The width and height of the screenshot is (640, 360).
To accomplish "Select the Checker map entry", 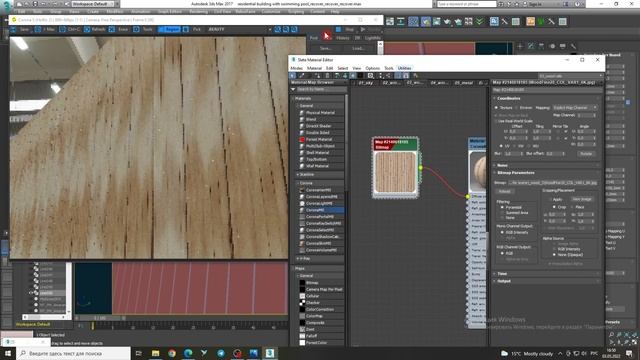I will (313, 302).
